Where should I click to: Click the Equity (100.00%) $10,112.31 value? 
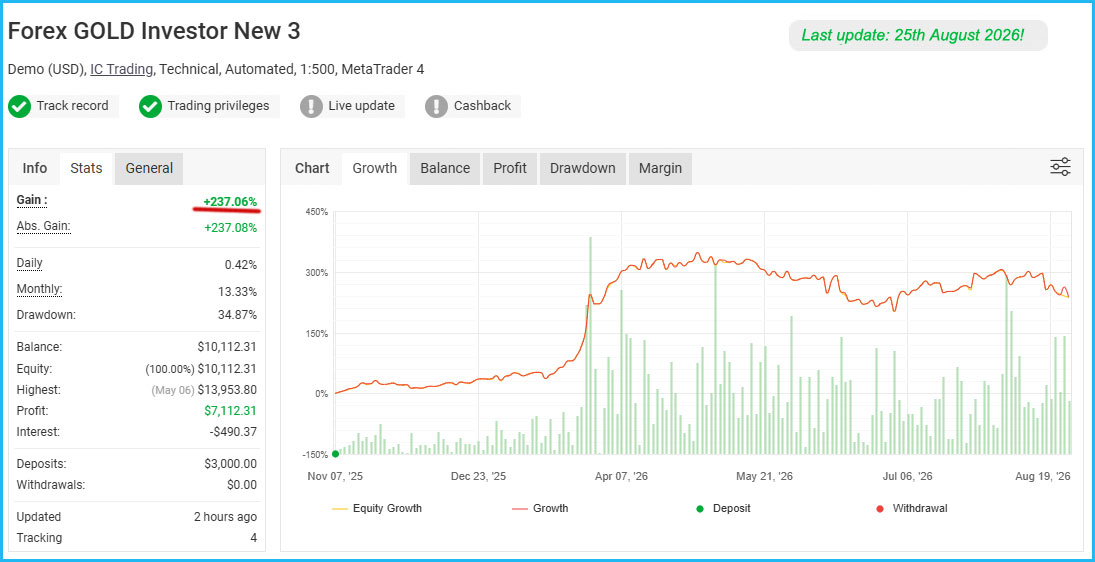click(201, 369)
